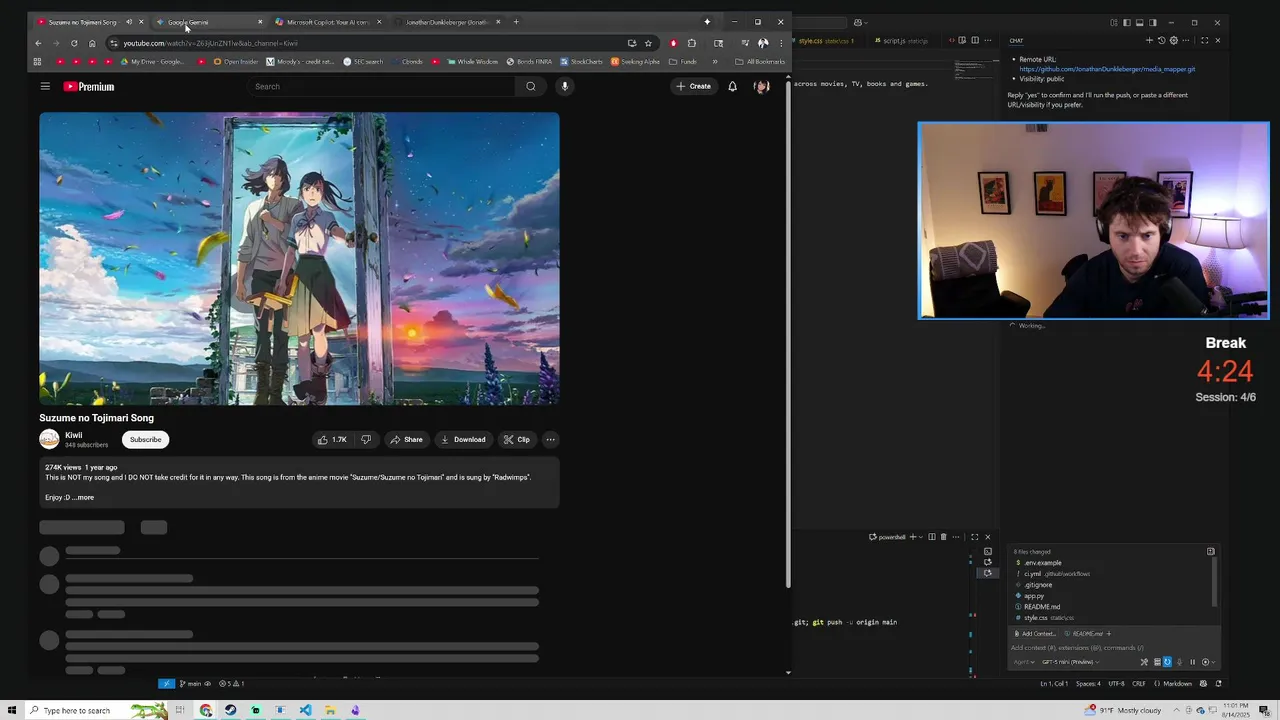Open the SEC search bookmark
Viewport: 1280px width, 720px height.
pos(363,62)
